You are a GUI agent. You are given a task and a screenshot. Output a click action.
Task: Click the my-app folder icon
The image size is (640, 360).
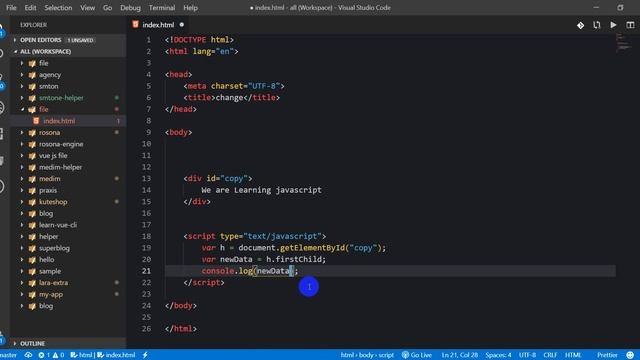32,294
